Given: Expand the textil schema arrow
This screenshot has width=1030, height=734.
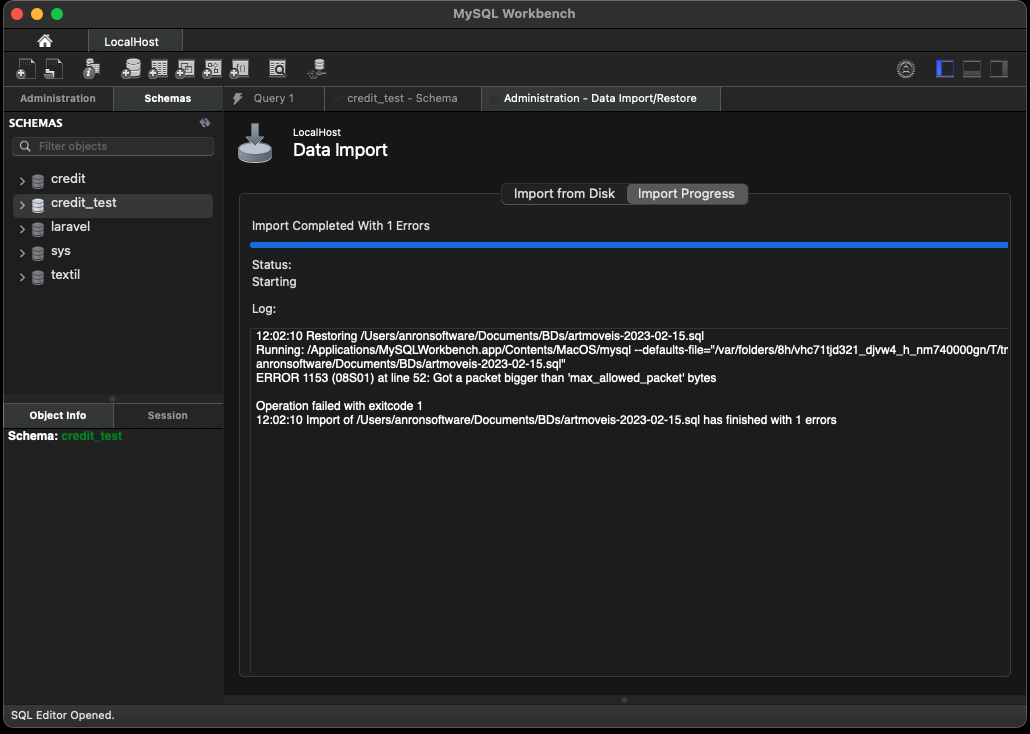Looking at the screenshot, I should point(22,277).
